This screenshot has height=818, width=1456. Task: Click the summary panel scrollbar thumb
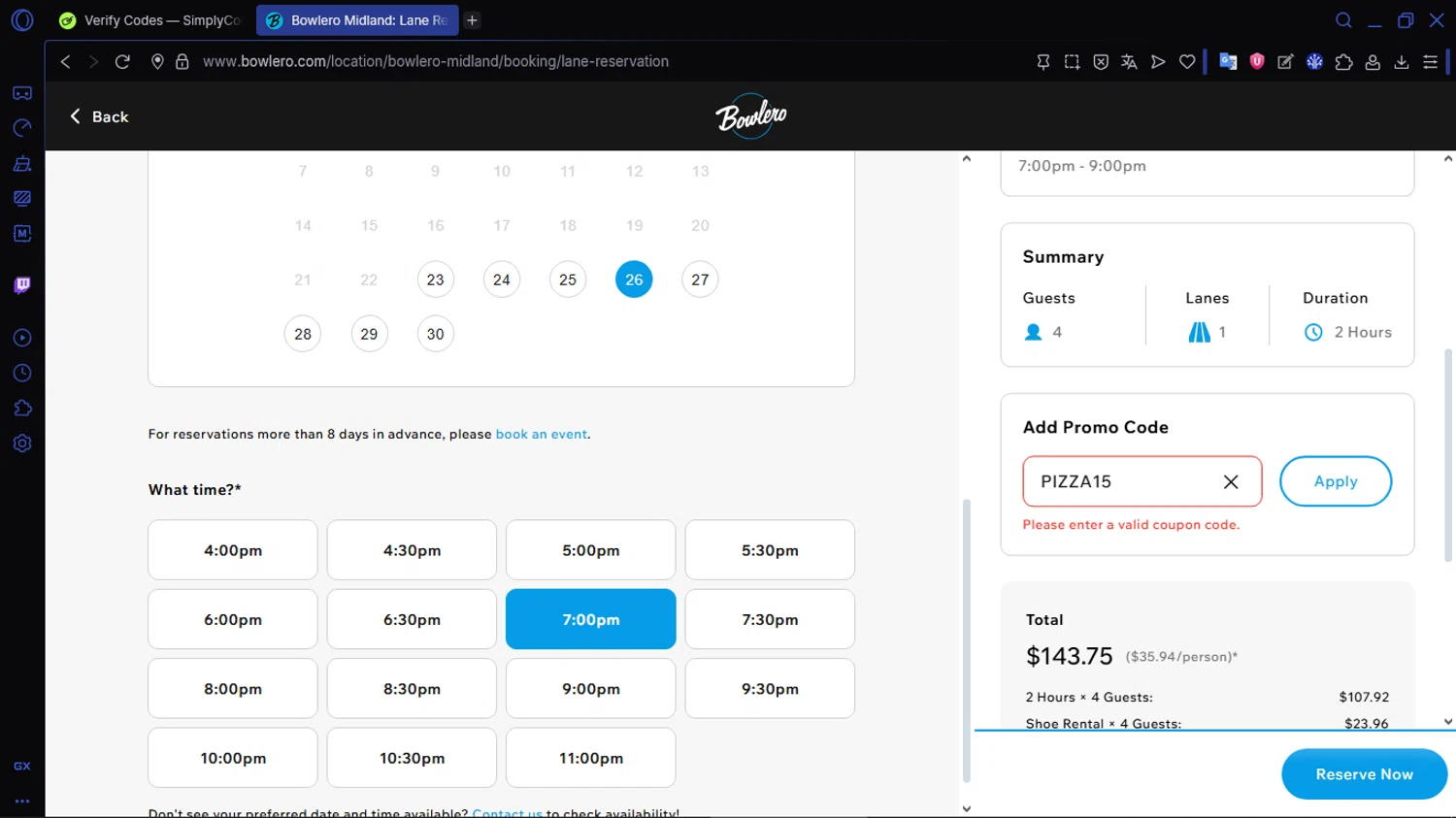click(1448, 456)
